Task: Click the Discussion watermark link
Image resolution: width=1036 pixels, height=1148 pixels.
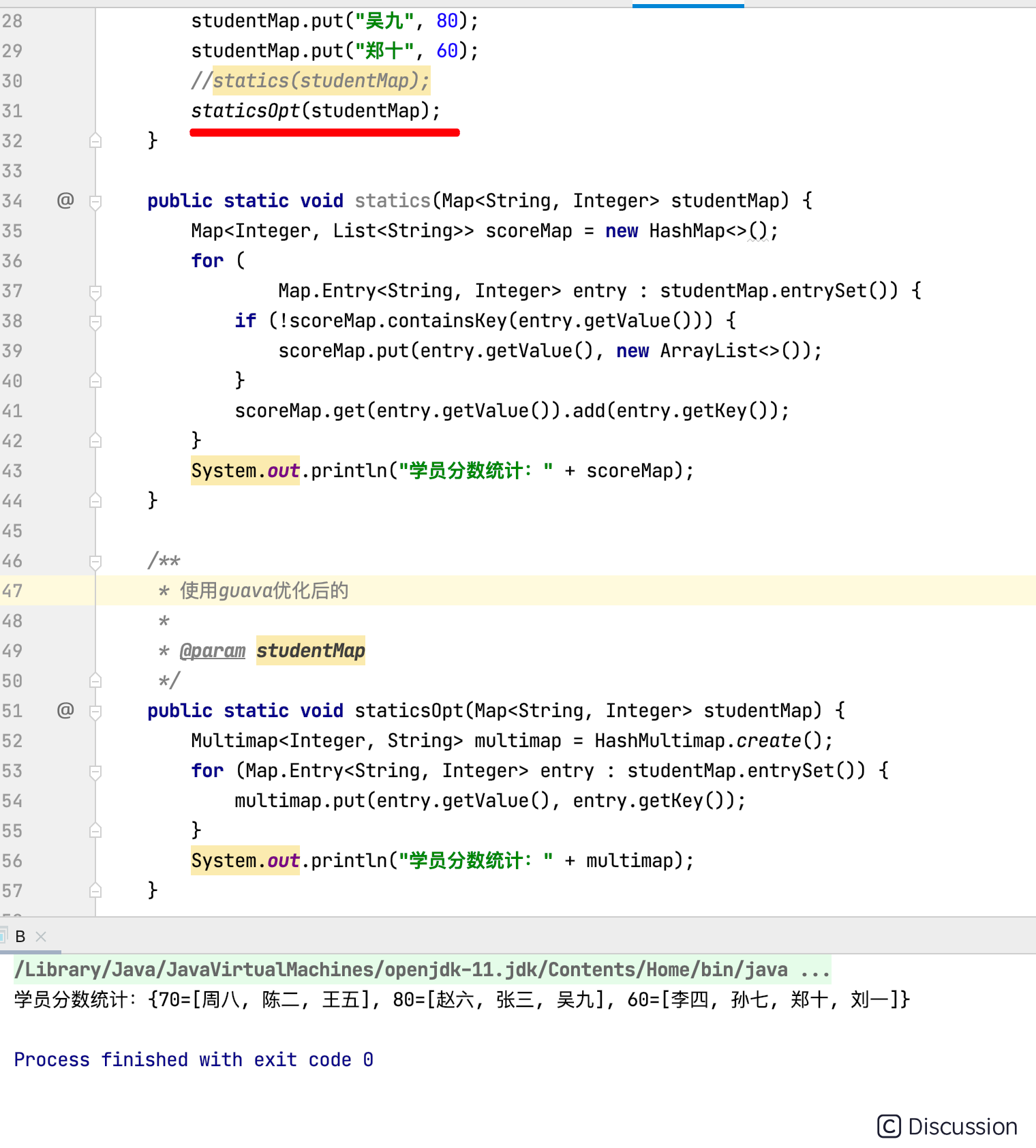Action: coord(947,1126)
